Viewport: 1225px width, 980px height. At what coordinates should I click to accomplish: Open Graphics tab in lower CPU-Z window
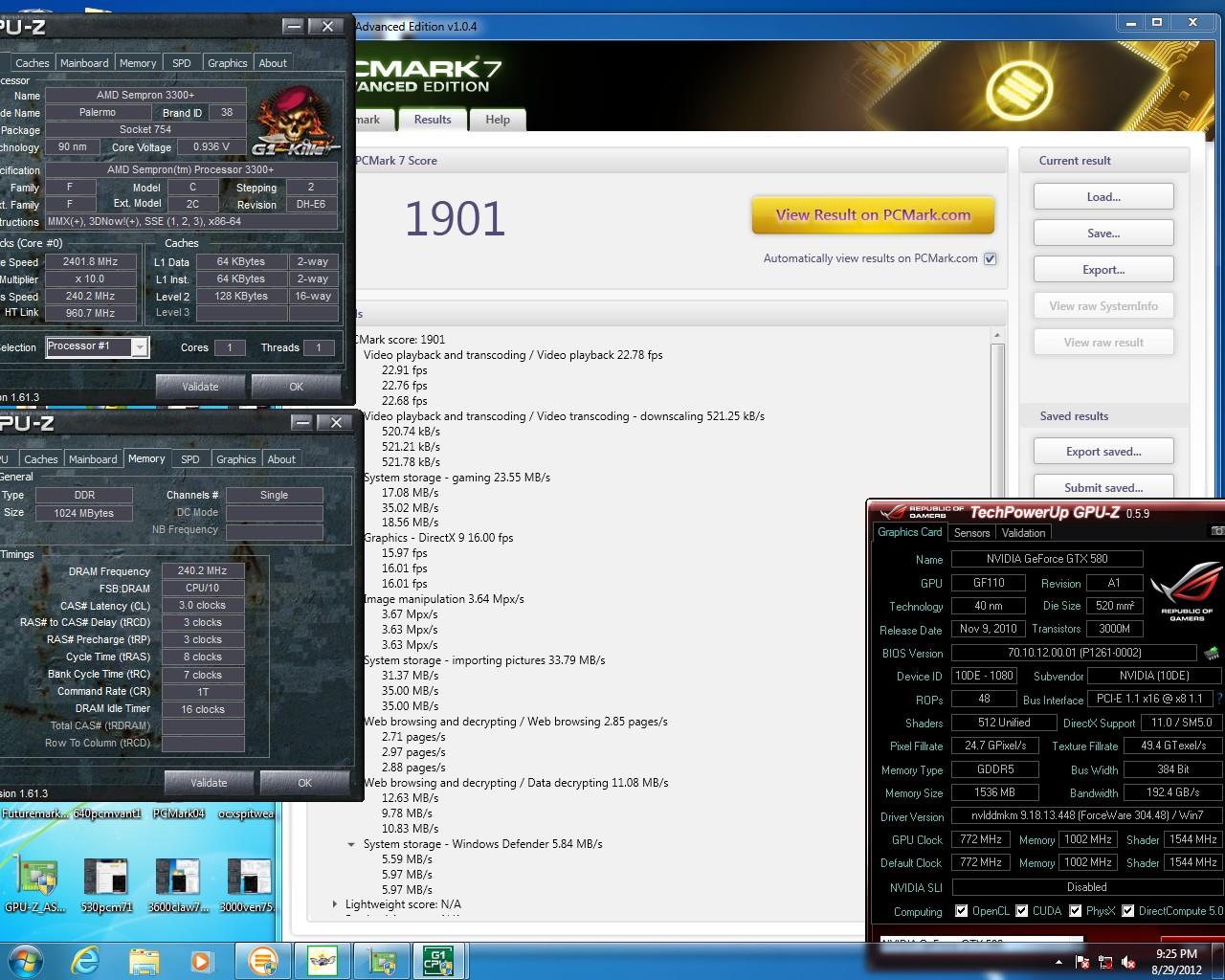(x=236, y=459)
